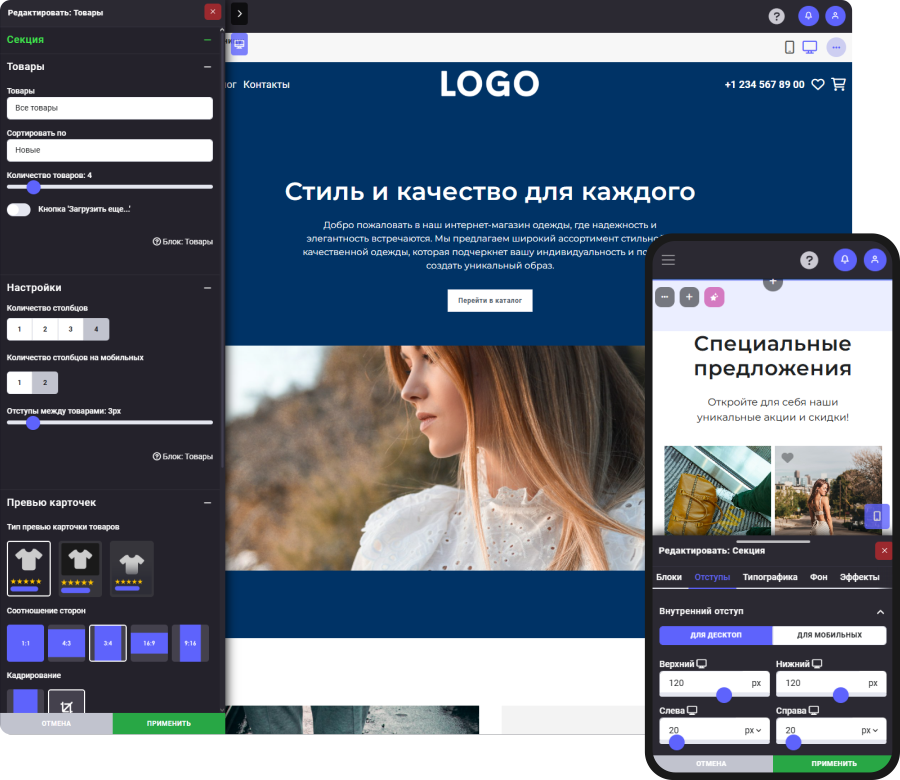Choose the 9:16 aspect ratio option

189,643
